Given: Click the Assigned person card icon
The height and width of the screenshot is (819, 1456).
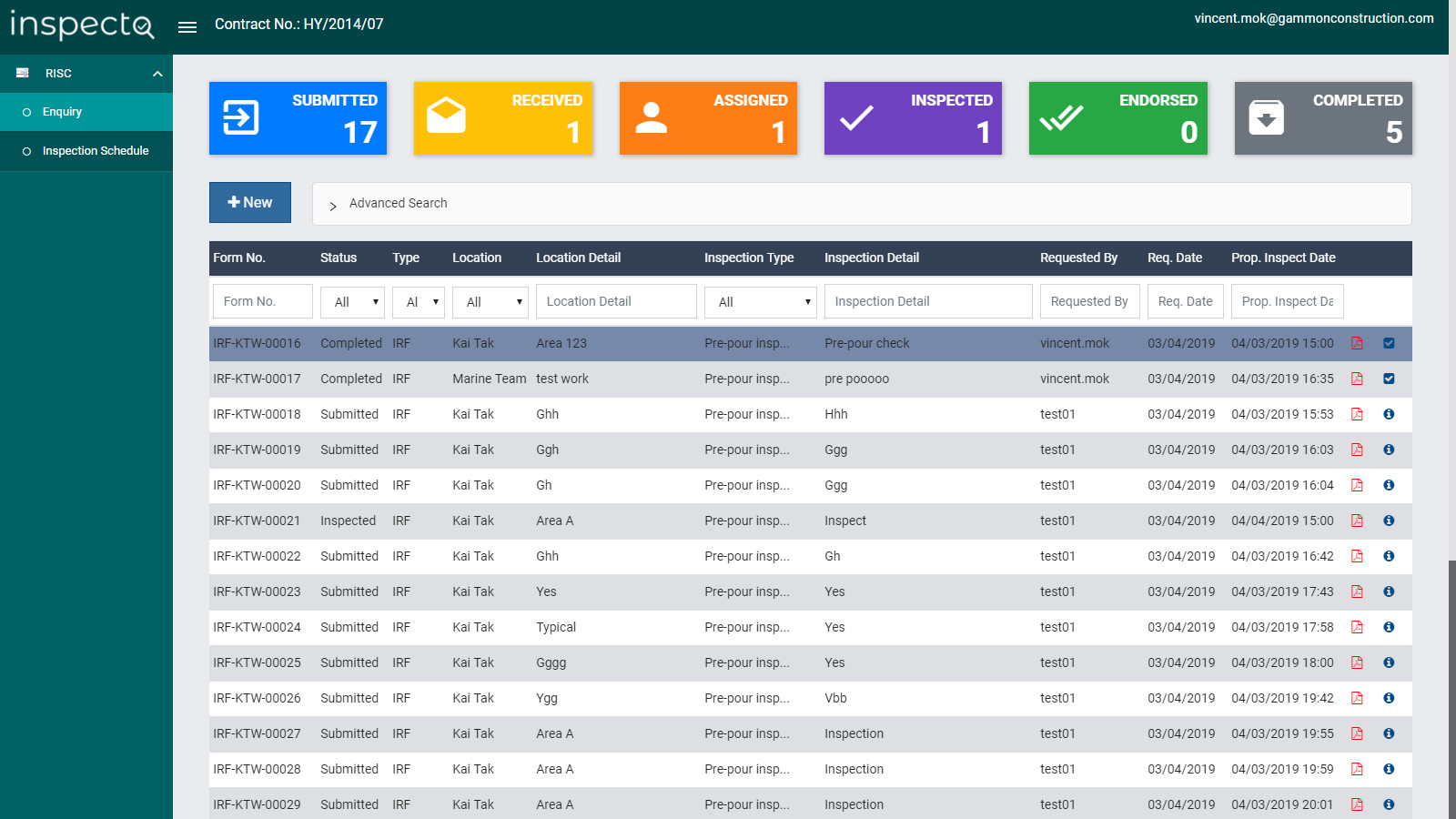Looking at the screenshot, I should pos(652,117).
